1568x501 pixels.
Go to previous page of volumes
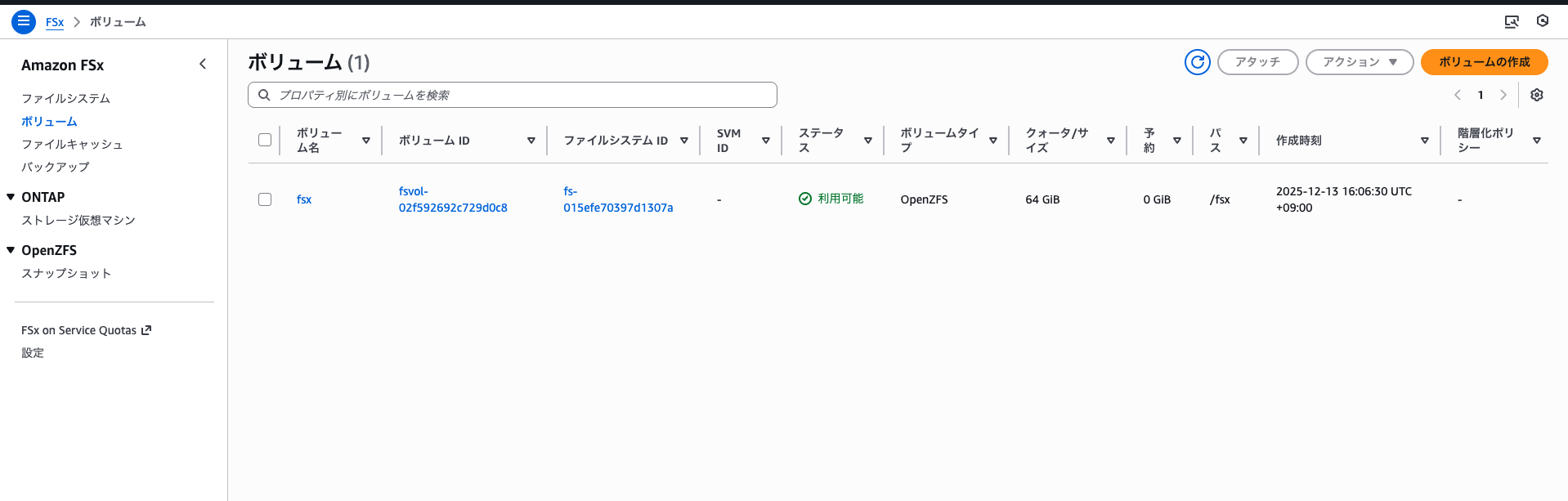(x=1458, y=95)
